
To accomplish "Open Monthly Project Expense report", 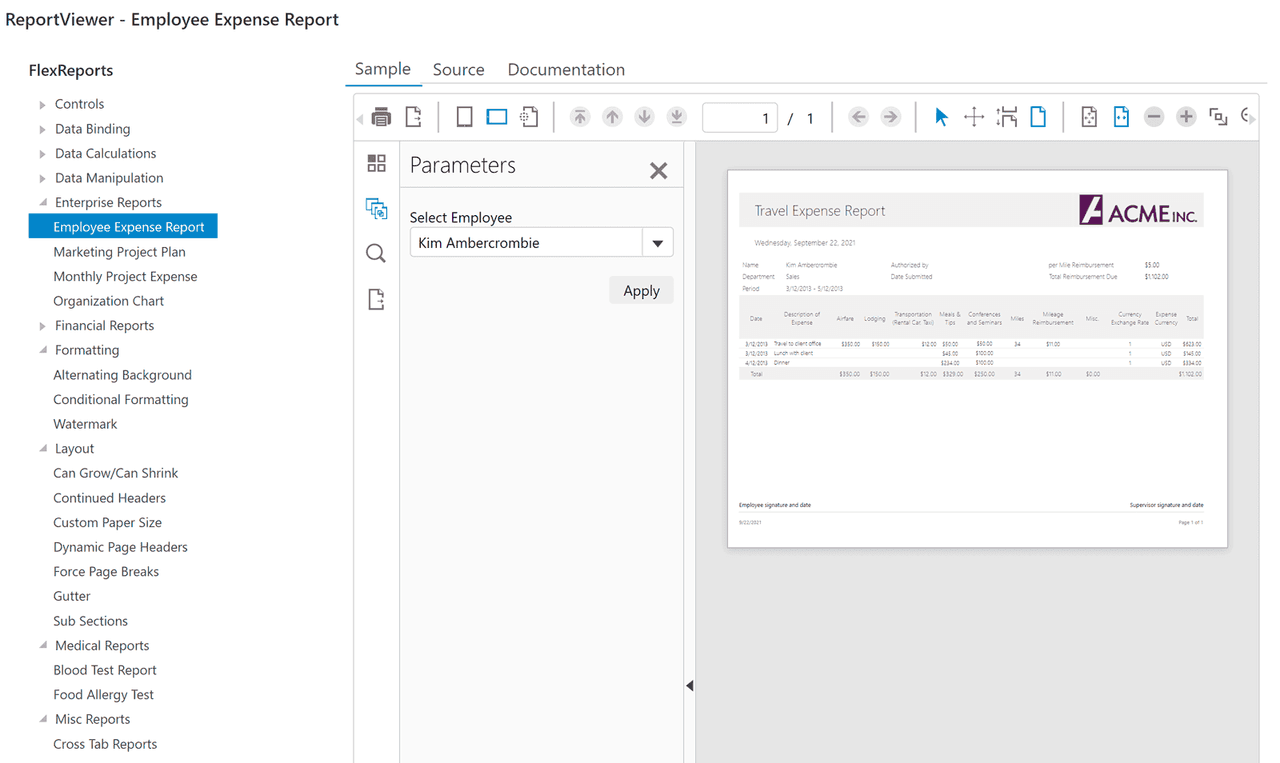I will point(125,276).
